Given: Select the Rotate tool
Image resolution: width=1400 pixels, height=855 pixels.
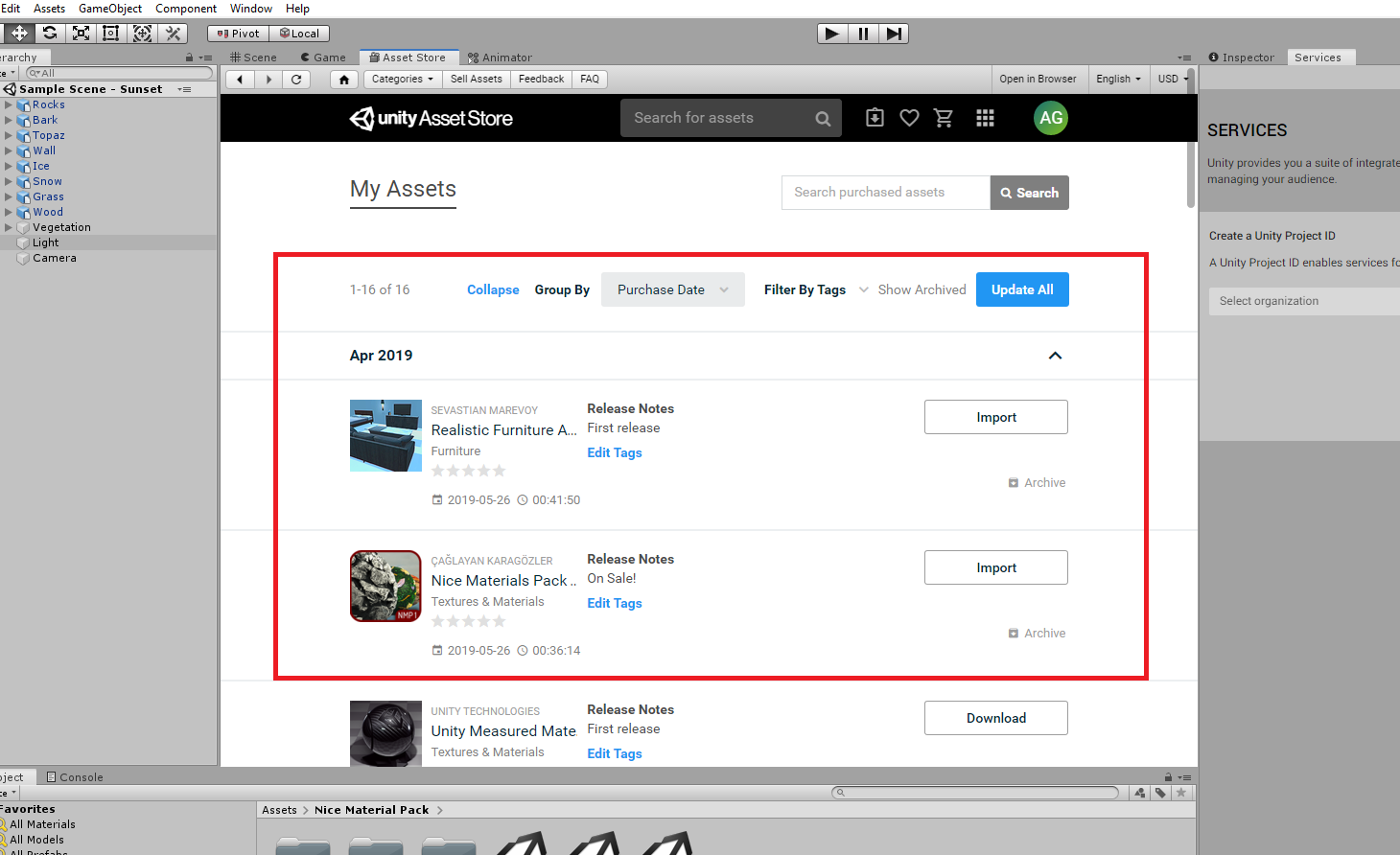Looking at the screenshot, I should tap(50, 34).
